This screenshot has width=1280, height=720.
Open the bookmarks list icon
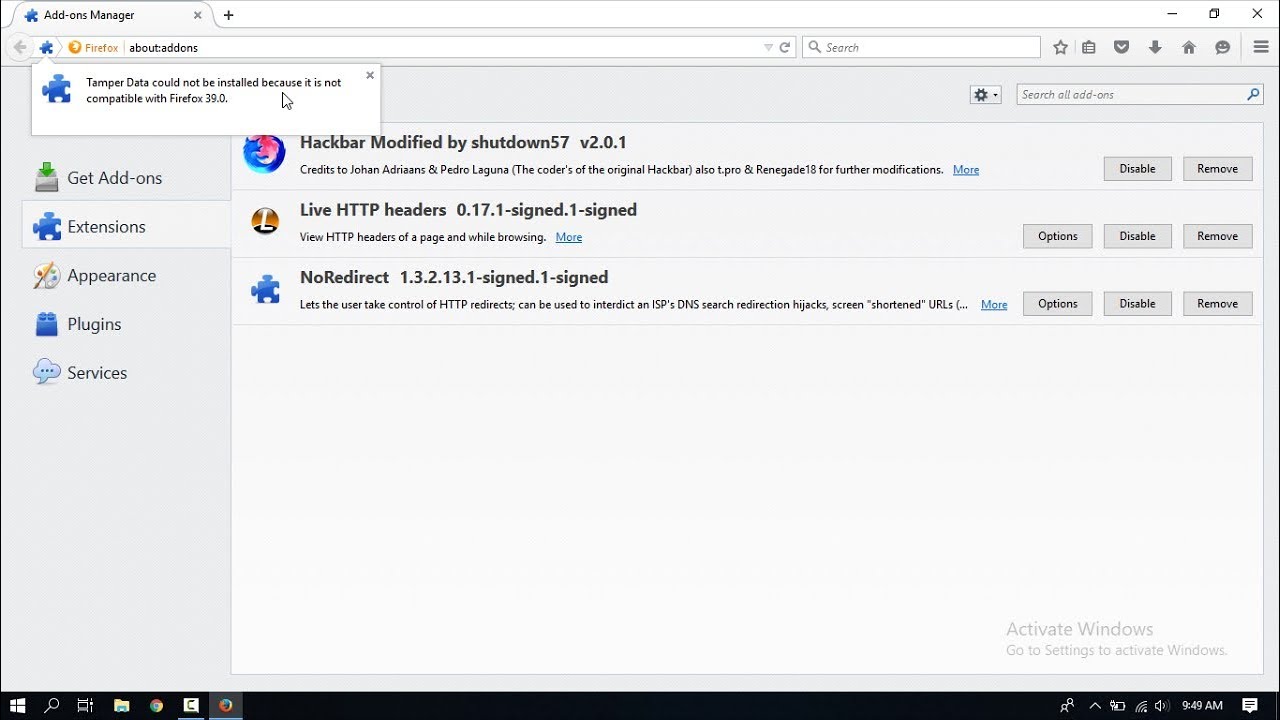(x=1089, y=47)
